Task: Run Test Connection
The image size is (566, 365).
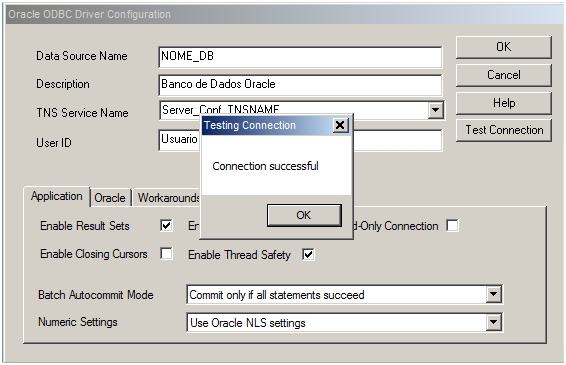Action: (504, 130)
